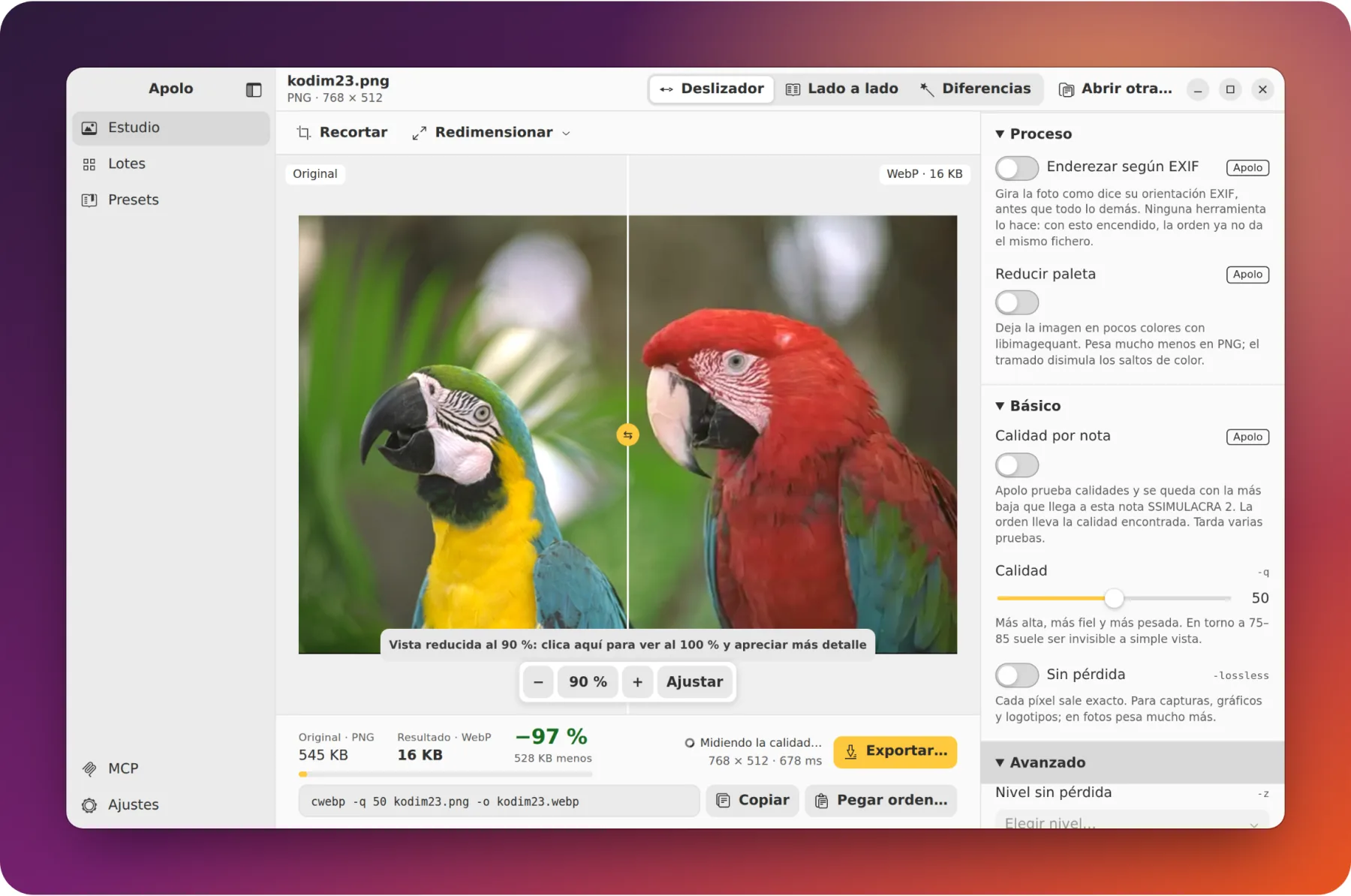Zoom in with the plus button
Screen dimensions: 1351x896
pyautogui.click(x=637, y=682)
